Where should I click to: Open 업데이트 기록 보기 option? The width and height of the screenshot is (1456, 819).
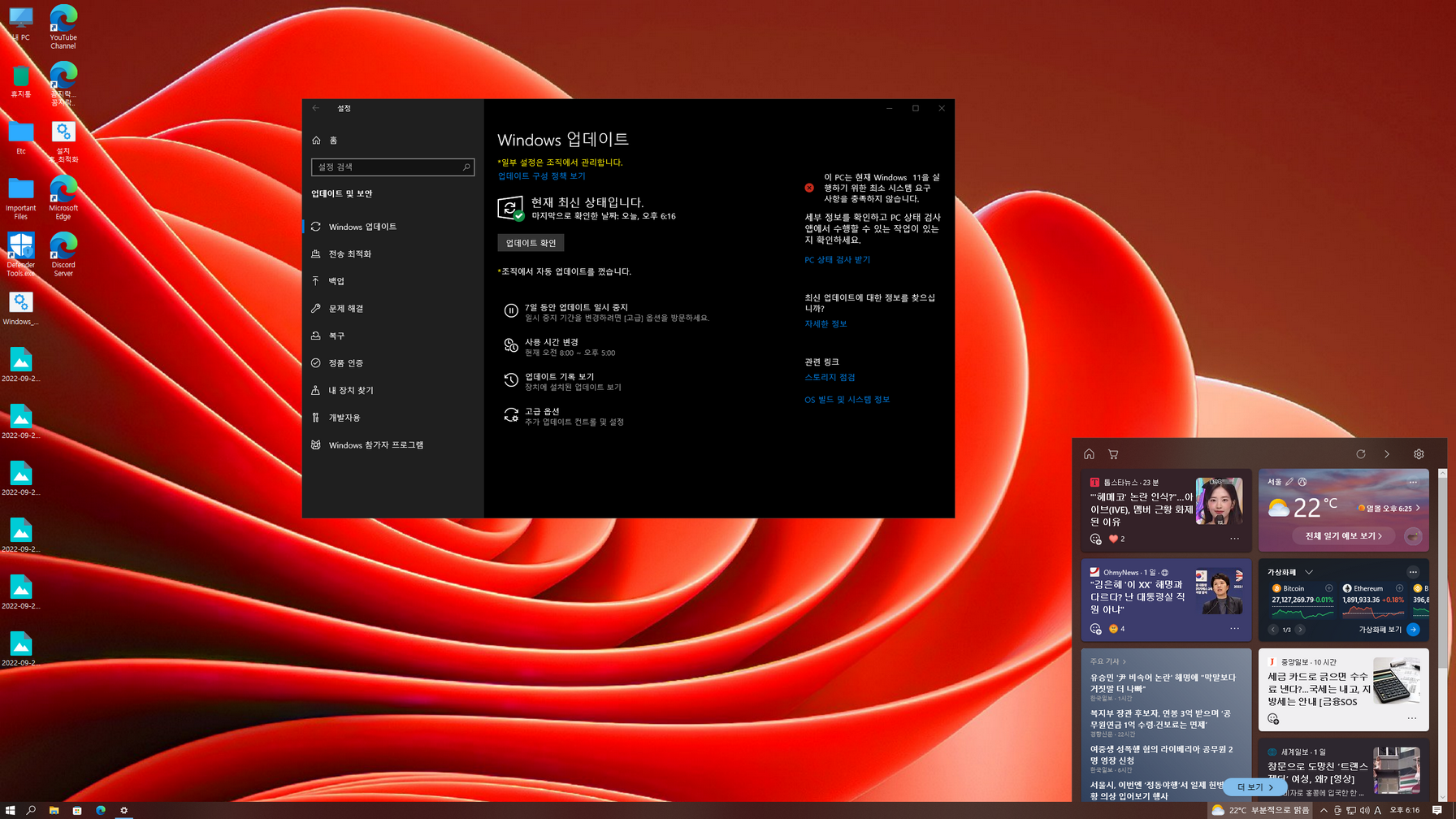point(562,381)
